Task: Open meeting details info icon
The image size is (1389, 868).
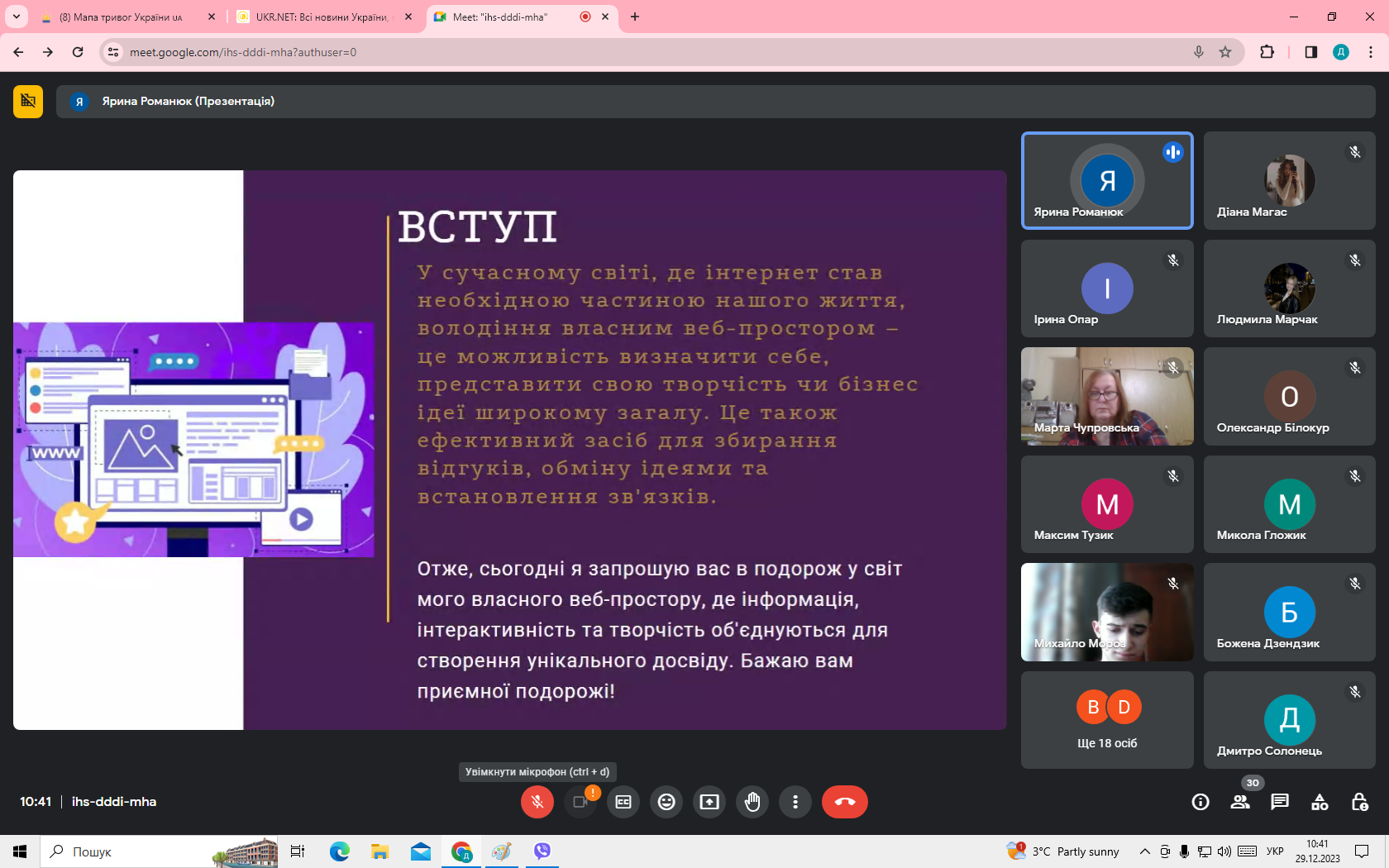Action: point(1200,802)
